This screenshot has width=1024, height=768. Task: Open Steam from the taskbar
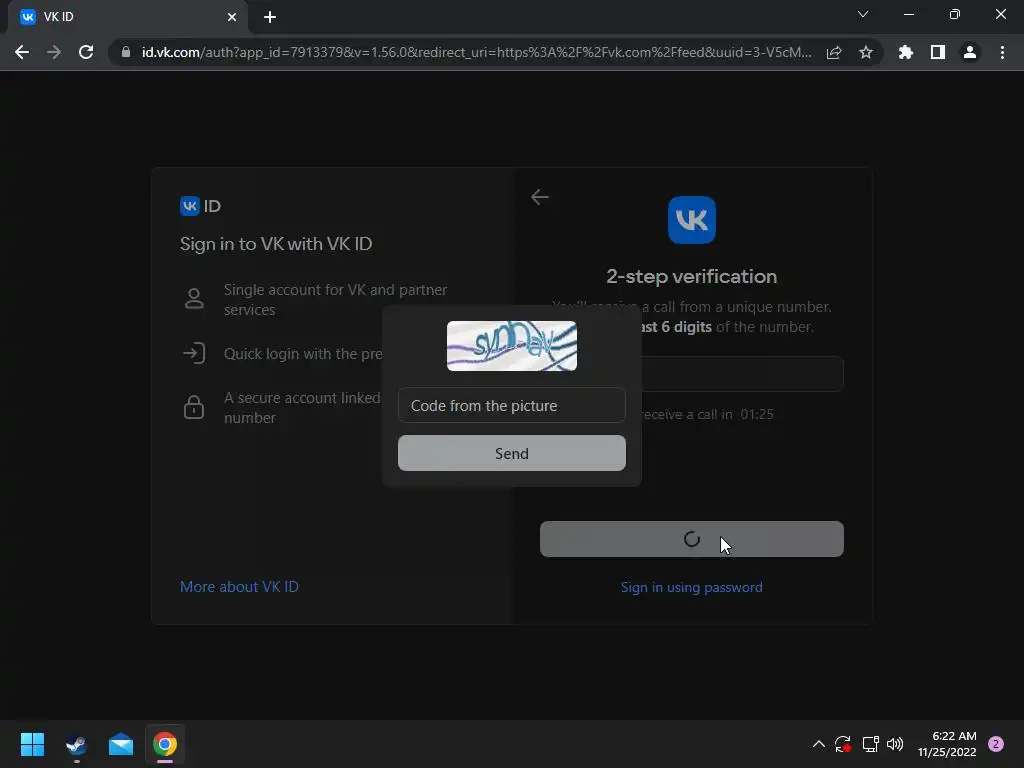tap(76, 744)
